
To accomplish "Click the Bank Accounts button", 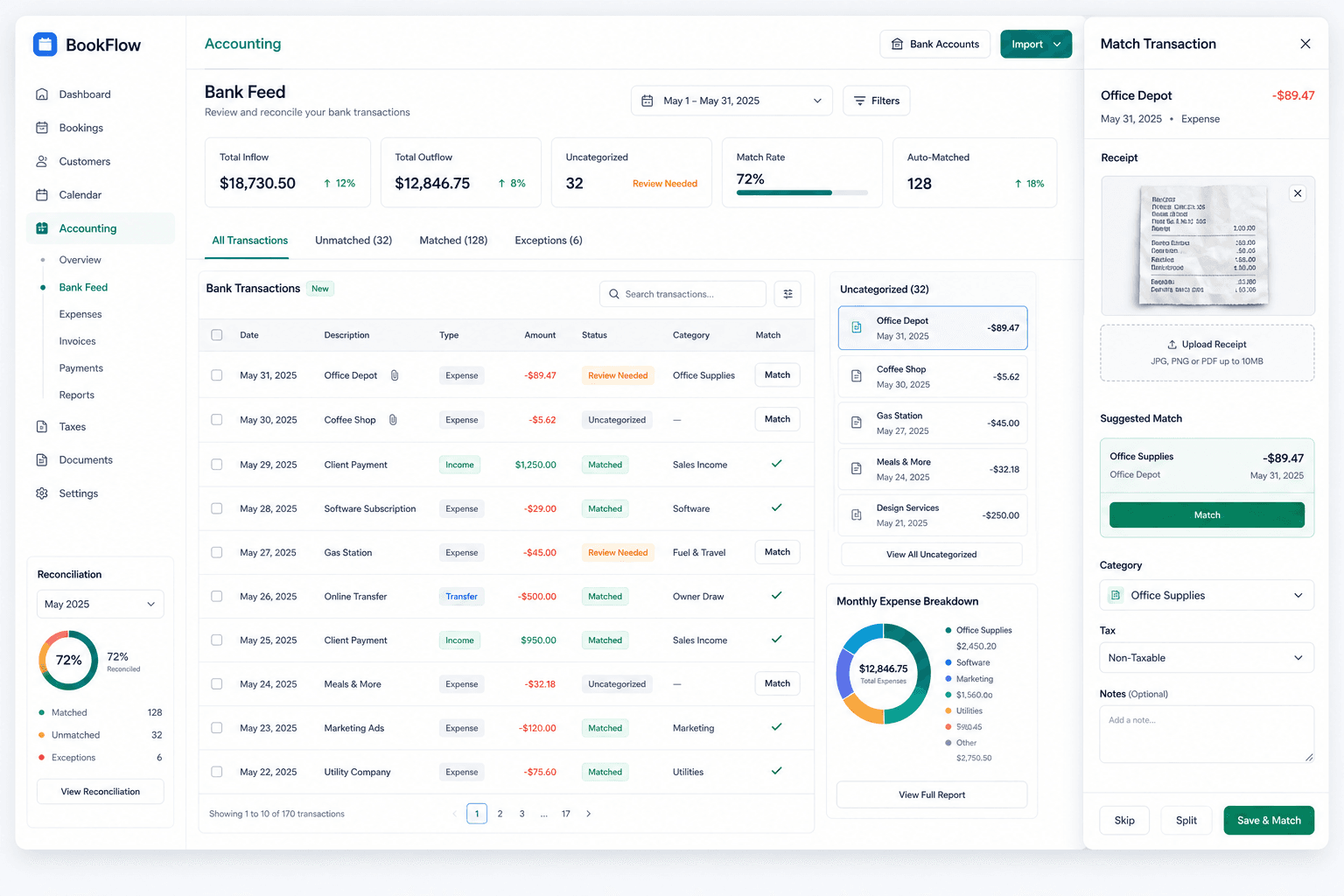I will coord(934,44).
